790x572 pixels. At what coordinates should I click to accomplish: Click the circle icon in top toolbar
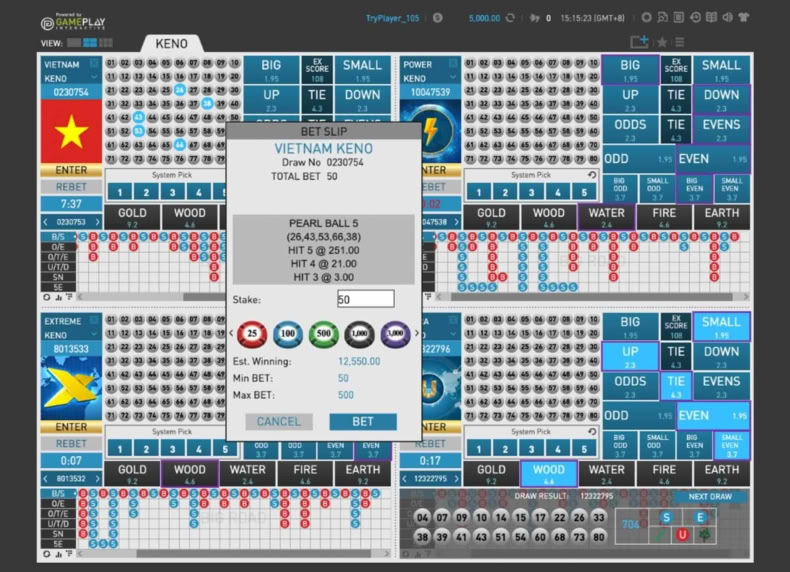coord(646,18)
